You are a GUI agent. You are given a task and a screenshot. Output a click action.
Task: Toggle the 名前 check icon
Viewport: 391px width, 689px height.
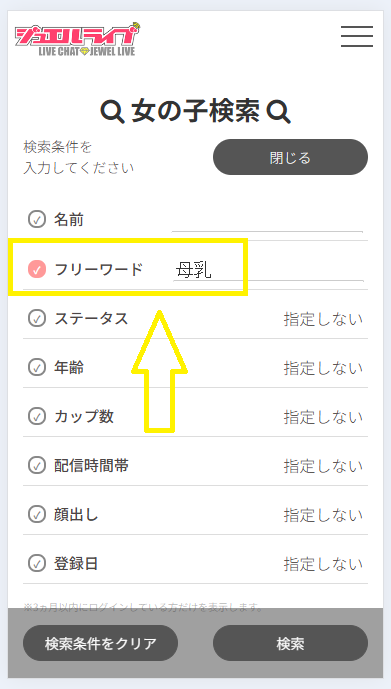pos(37,219)
